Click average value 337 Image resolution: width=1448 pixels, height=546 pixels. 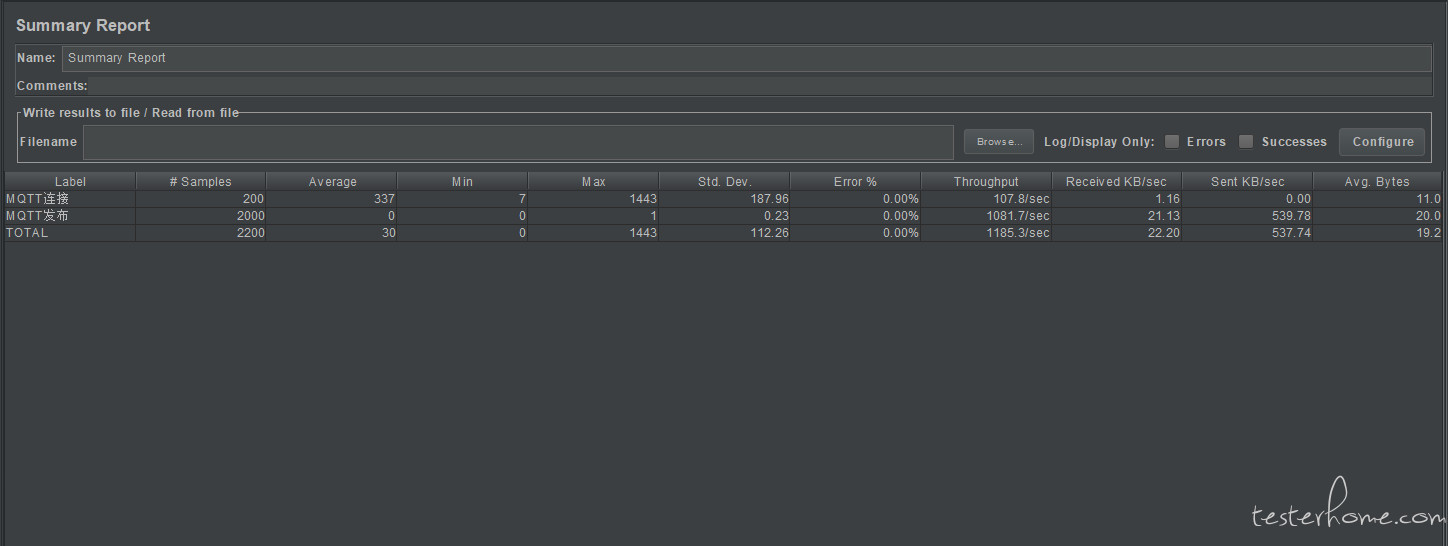click(x=384, y=199)
